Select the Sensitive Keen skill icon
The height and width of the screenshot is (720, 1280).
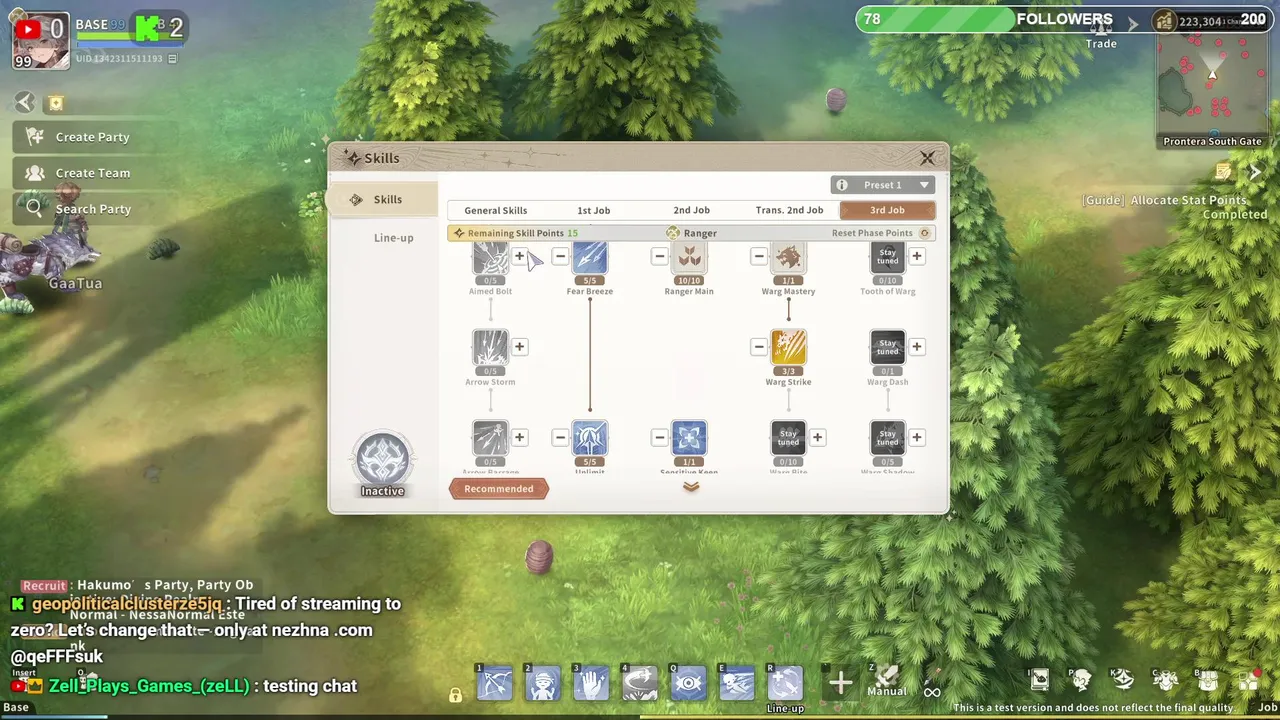(x=689, y=438)
